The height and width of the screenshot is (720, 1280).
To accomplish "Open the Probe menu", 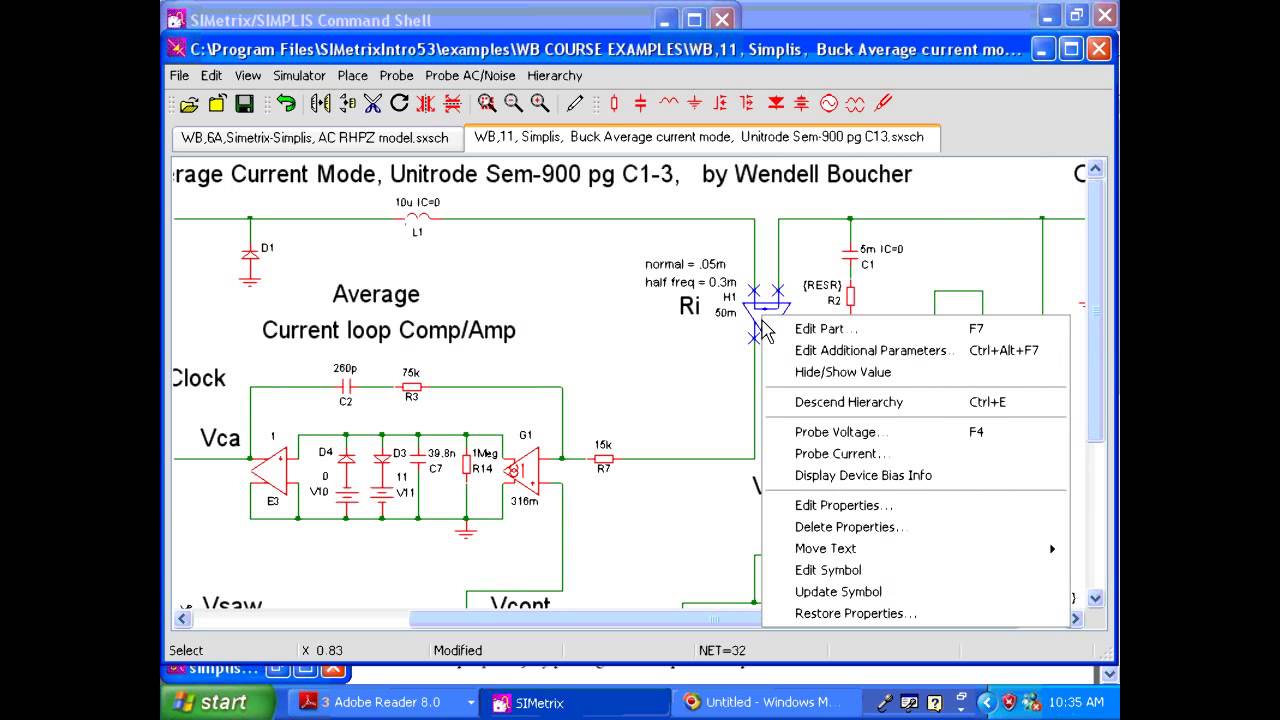I will tap(396, 75).
